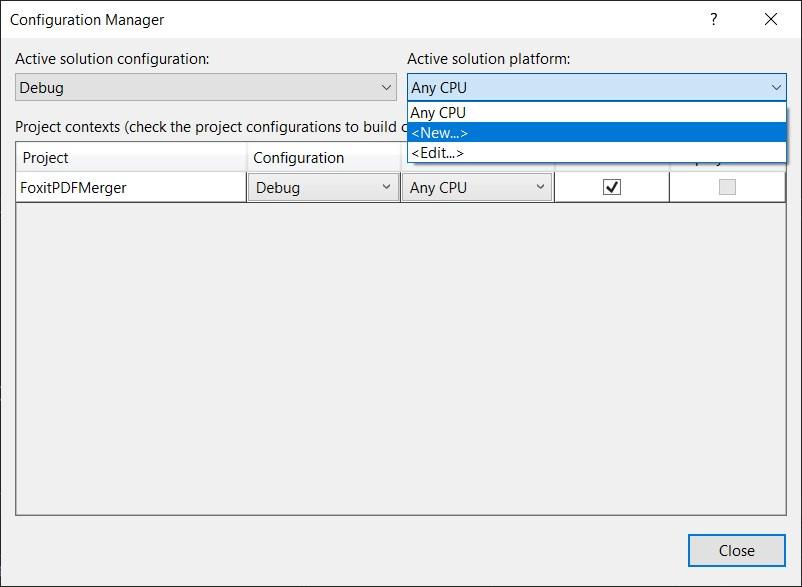The image size is (802, 587).
Task: Expand FoxitPDFMerger's Any CPU platform dropdown
Action: tap(477, 188)
